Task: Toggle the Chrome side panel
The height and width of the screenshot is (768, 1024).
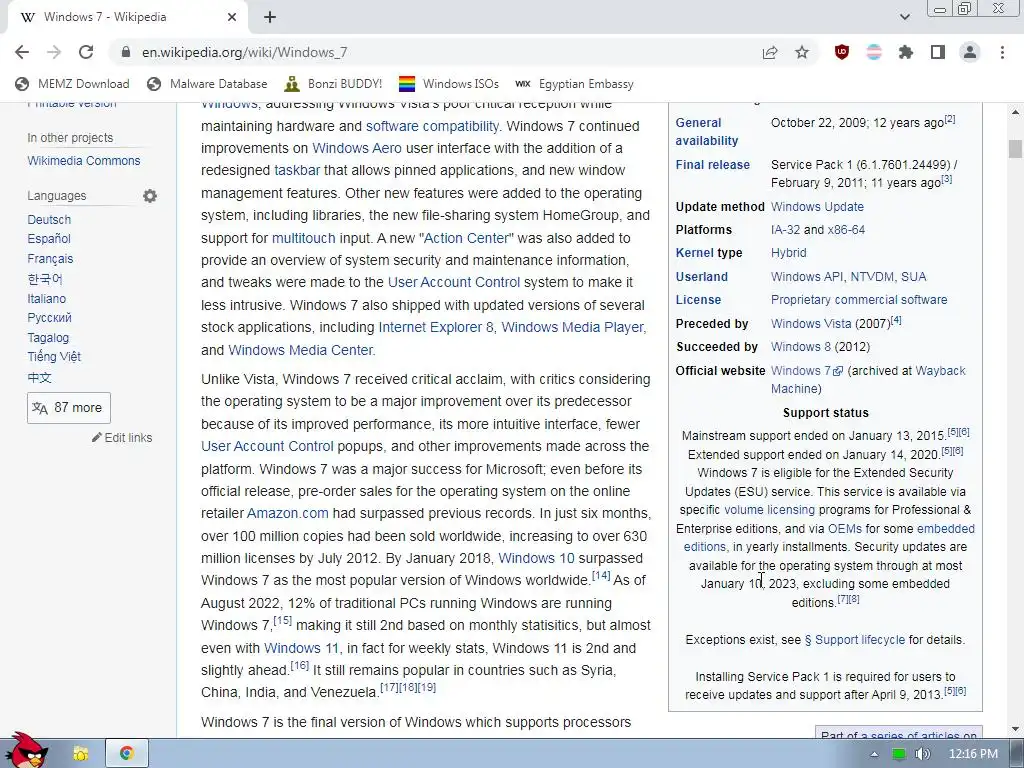Action: point(938,52)
